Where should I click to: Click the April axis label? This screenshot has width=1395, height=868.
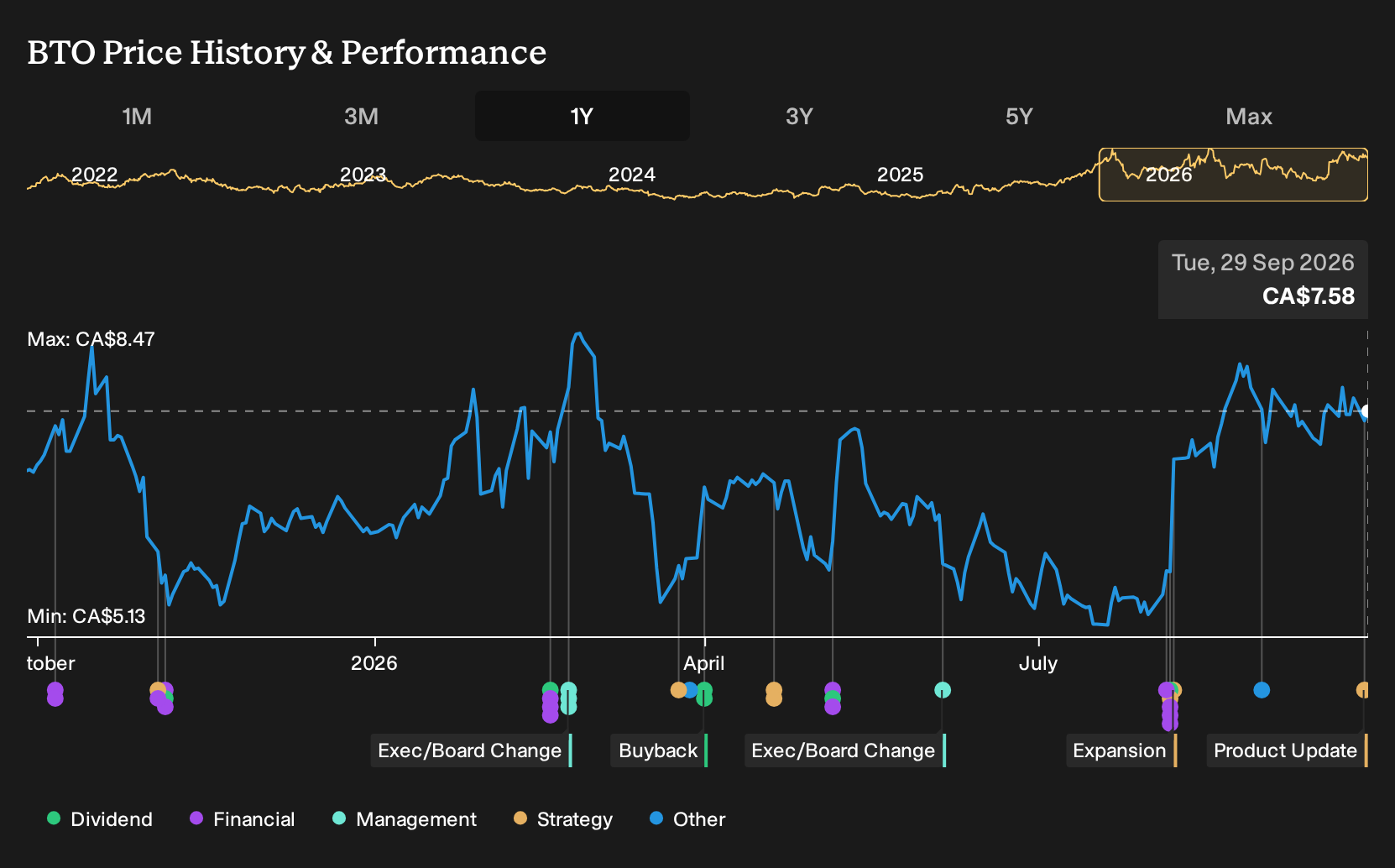tap(703, 663)
